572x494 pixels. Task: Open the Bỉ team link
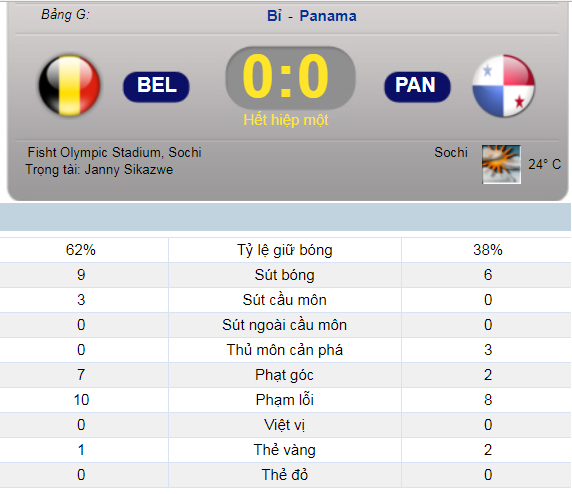pos(274,16)
